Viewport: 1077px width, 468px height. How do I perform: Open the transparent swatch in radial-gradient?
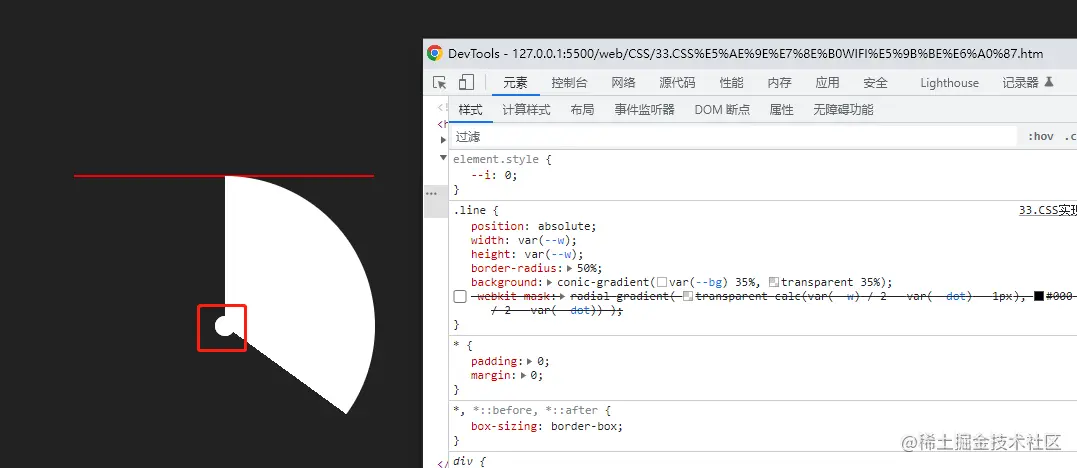pos(688,296)
